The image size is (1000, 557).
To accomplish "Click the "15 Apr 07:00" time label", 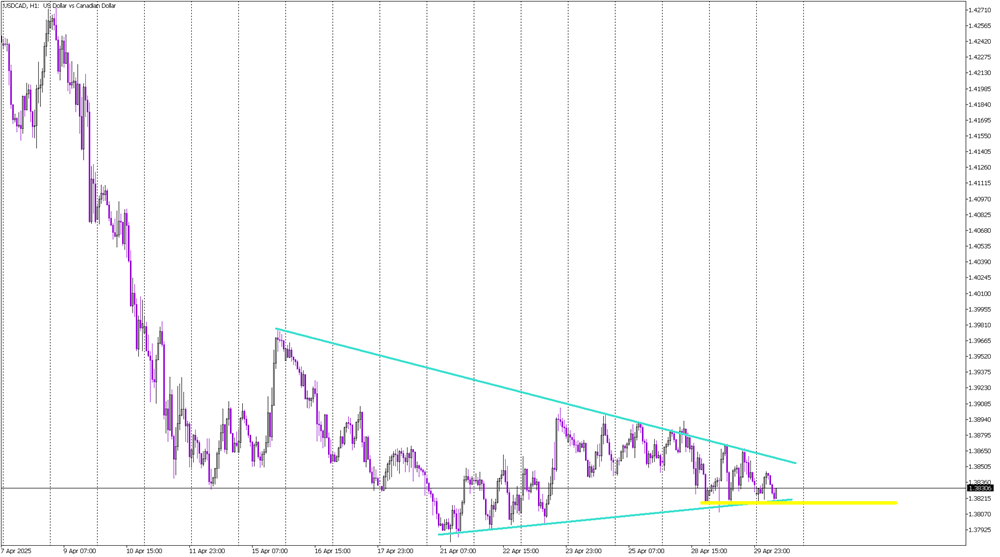I will click(270, 551).
